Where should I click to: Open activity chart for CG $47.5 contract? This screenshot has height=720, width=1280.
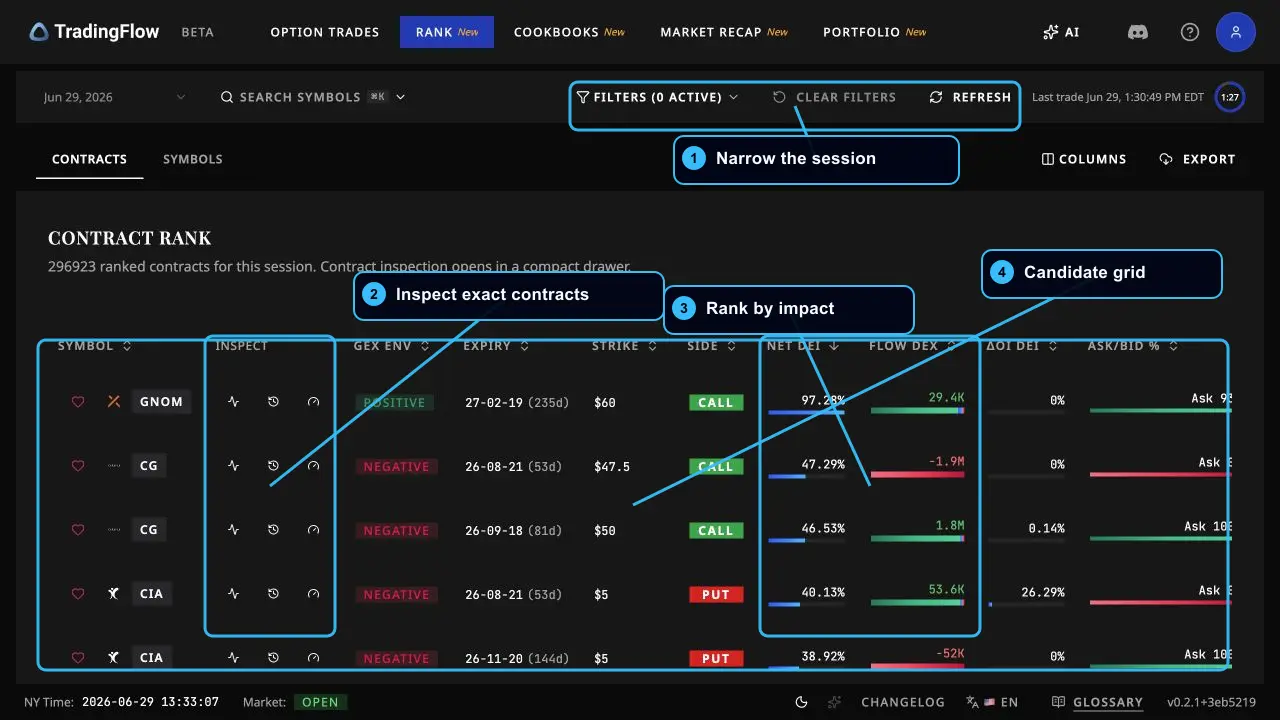tap(234, 466)
